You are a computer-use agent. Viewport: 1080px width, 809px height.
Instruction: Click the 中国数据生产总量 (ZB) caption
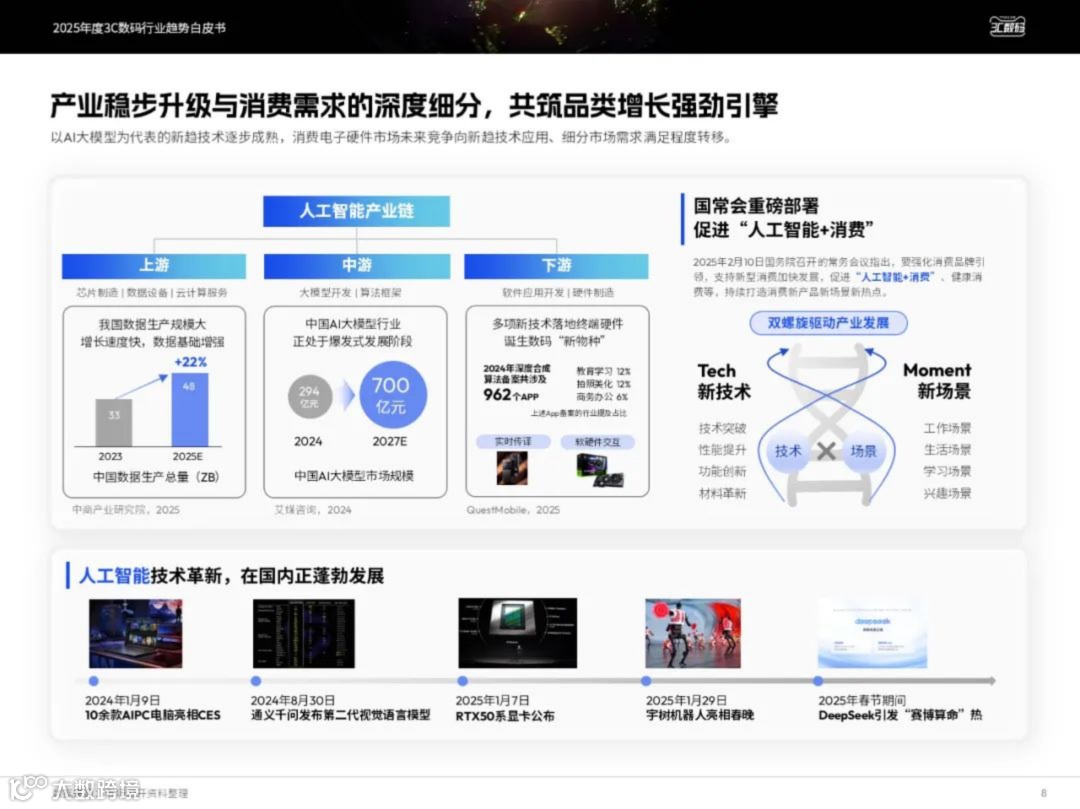[x=156, y=476]
